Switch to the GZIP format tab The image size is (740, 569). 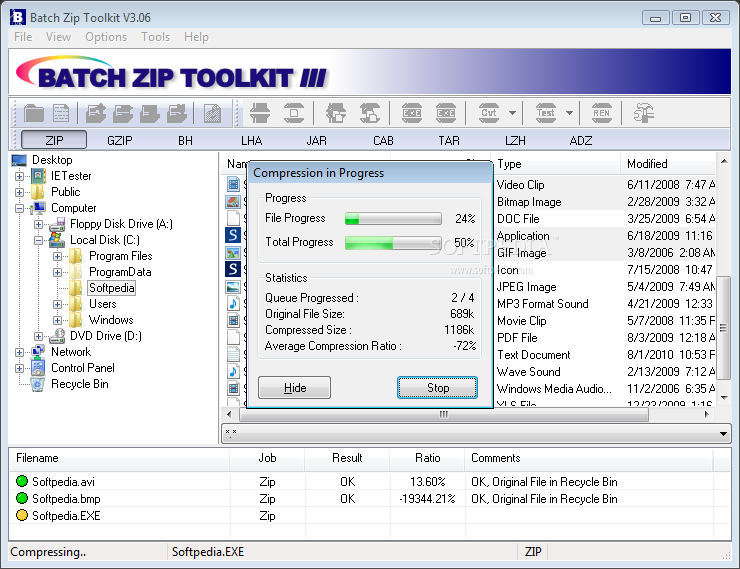pyautogui.click(x=119, y=141)
